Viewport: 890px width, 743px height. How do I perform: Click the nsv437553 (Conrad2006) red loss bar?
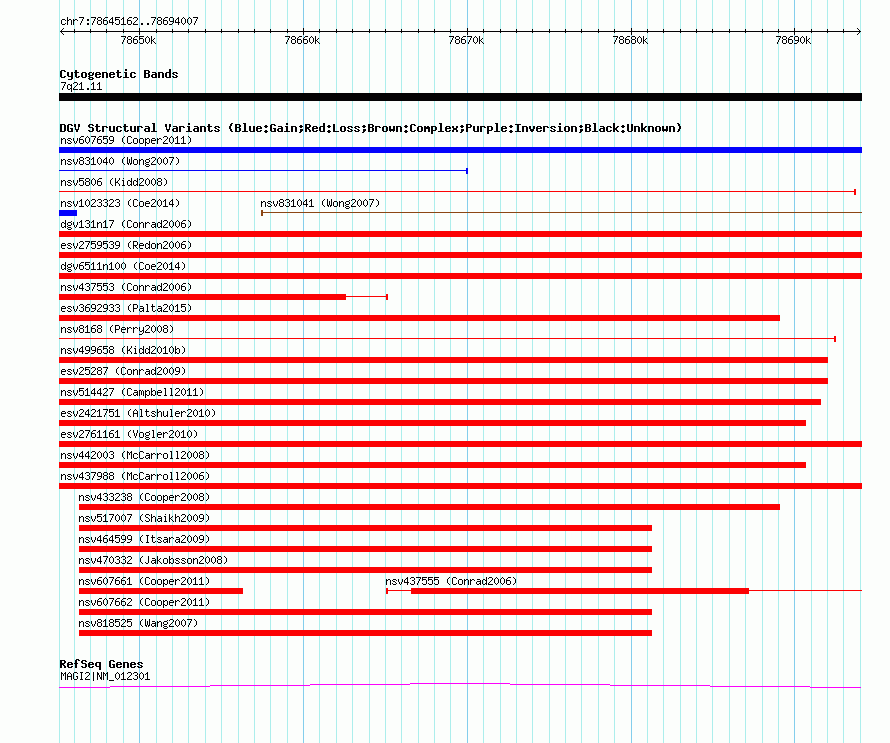224,297
